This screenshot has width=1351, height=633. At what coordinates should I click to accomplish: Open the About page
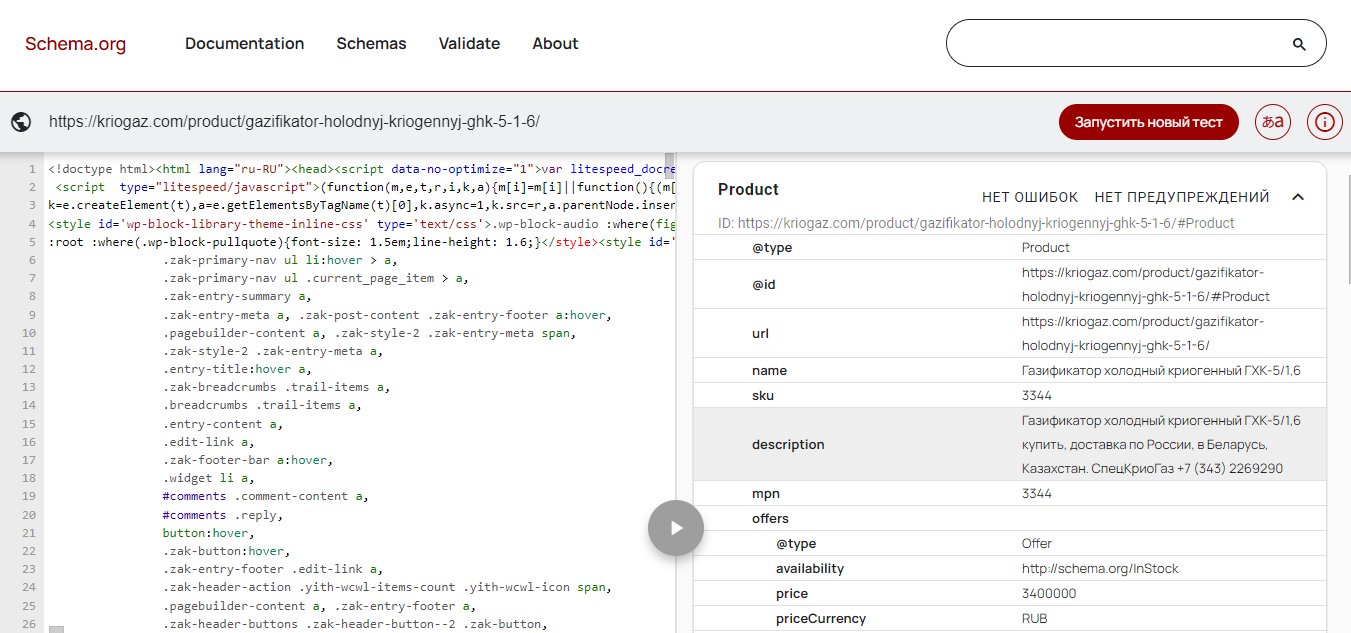[555, 43]
